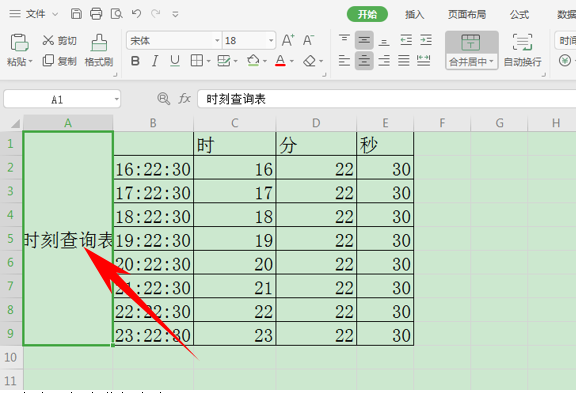Click the select-all corner triangle
The image size is (576, 393).
click(x=15, y=123)
